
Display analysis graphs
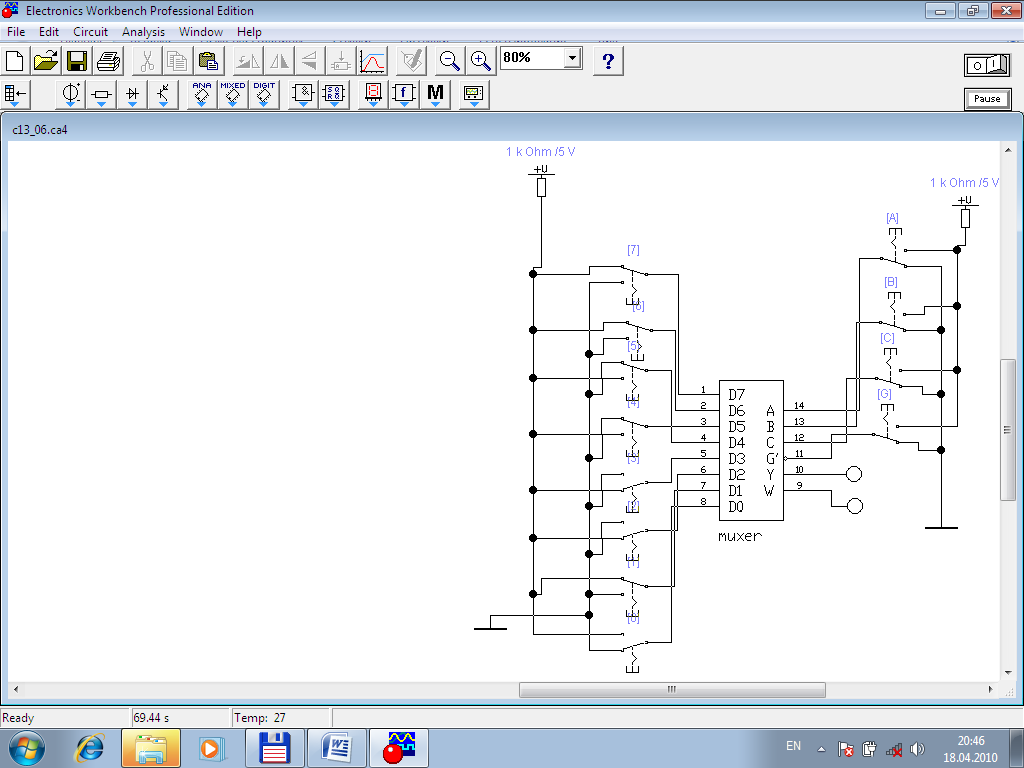[x=372, y=61]
